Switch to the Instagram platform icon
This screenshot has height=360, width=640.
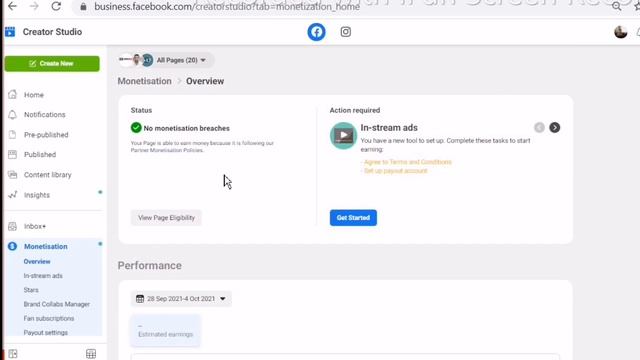[346, 32]
